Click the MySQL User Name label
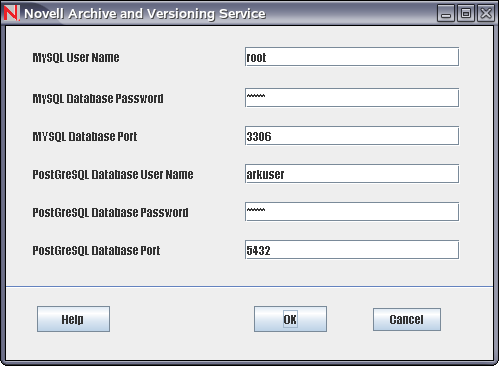The height and width of the screenshot is (366, 499). 76,58
